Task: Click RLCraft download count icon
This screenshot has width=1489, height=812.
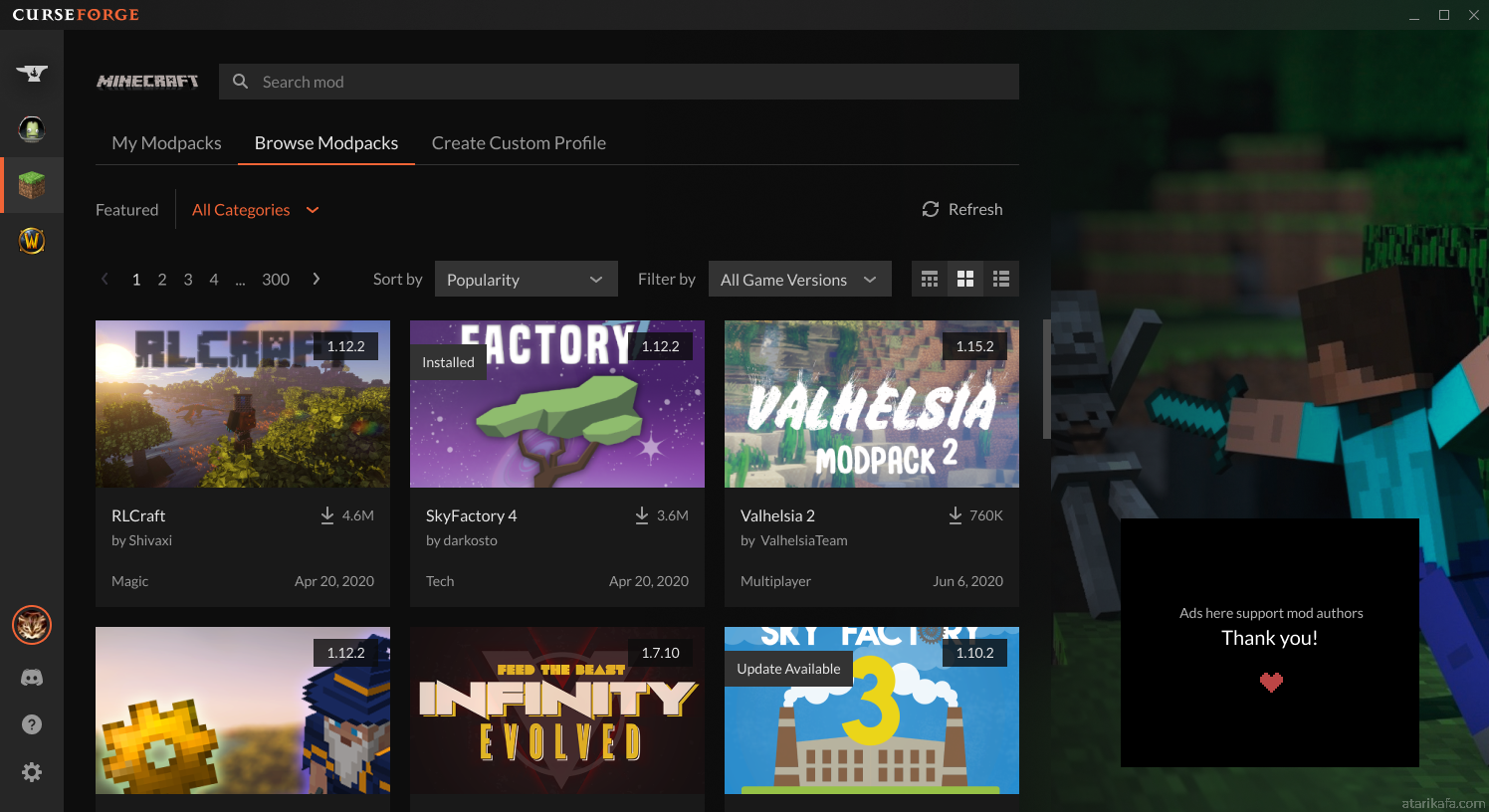Action: coord(326,515)
